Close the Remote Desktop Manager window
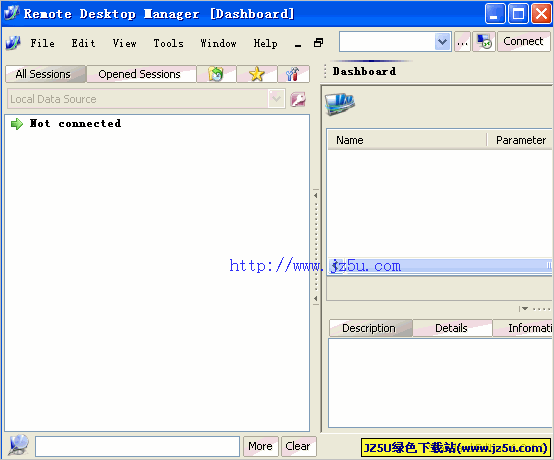 (541, 14)
